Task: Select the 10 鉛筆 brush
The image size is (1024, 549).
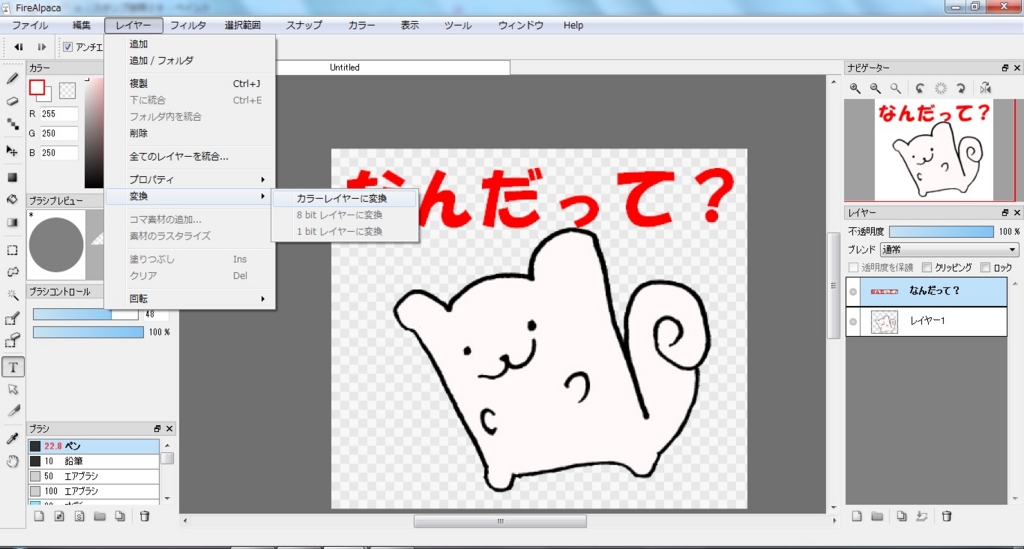Action: point(94,461)
